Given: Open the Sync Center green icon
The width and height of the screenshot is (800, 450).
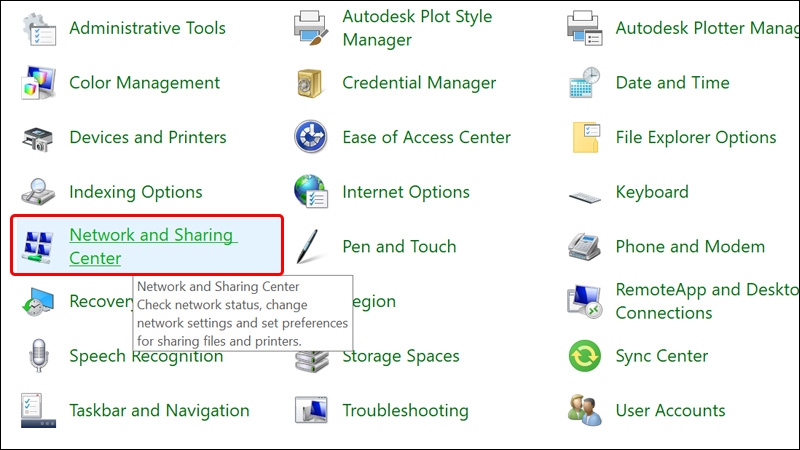Looking at the screenshot, I should pyautogui.click(x=585, y=356).
